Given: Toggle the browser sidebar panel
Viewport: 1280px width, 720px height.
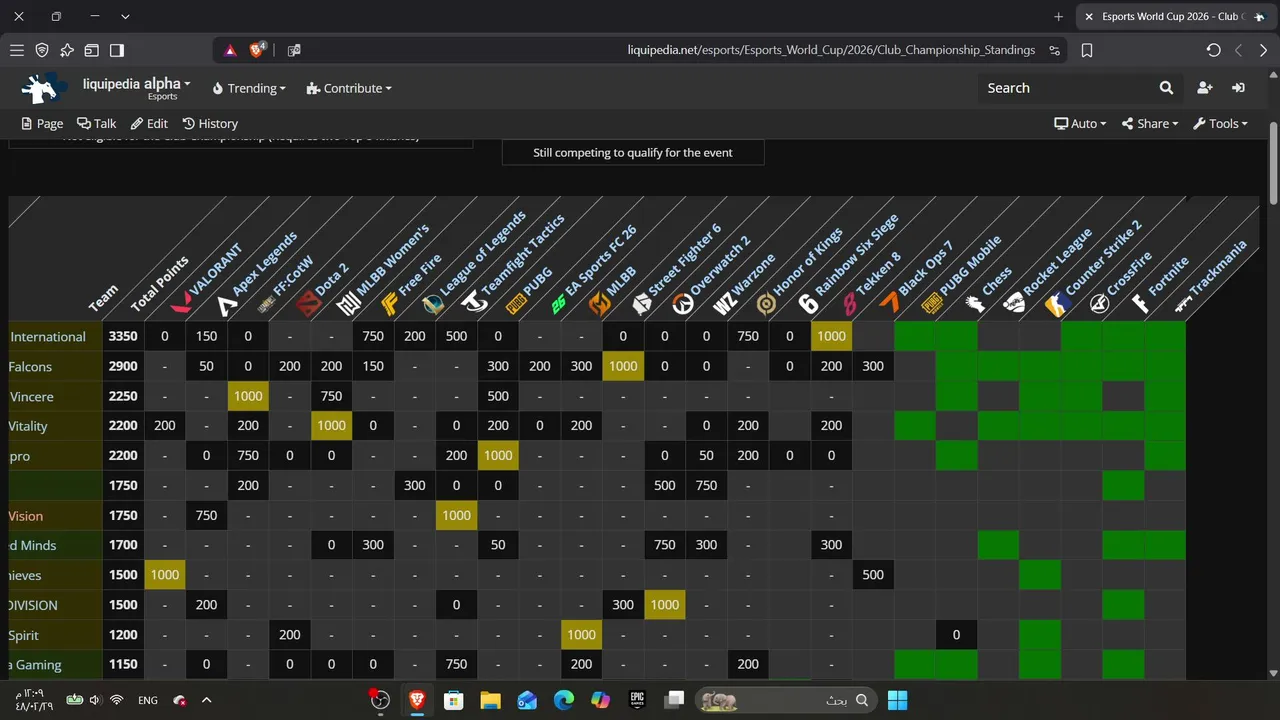Looking at the screenshot, I should pyautogui.click(x=117, y=50).
